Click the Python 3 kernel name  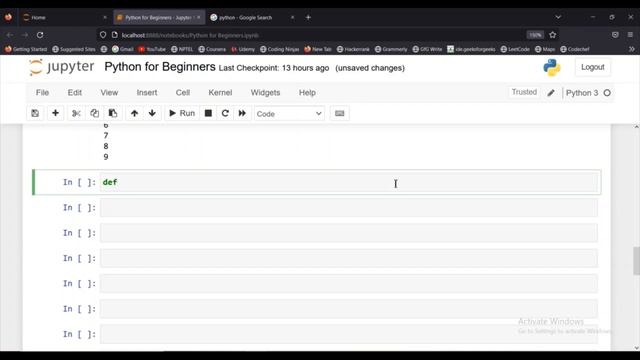582,93
